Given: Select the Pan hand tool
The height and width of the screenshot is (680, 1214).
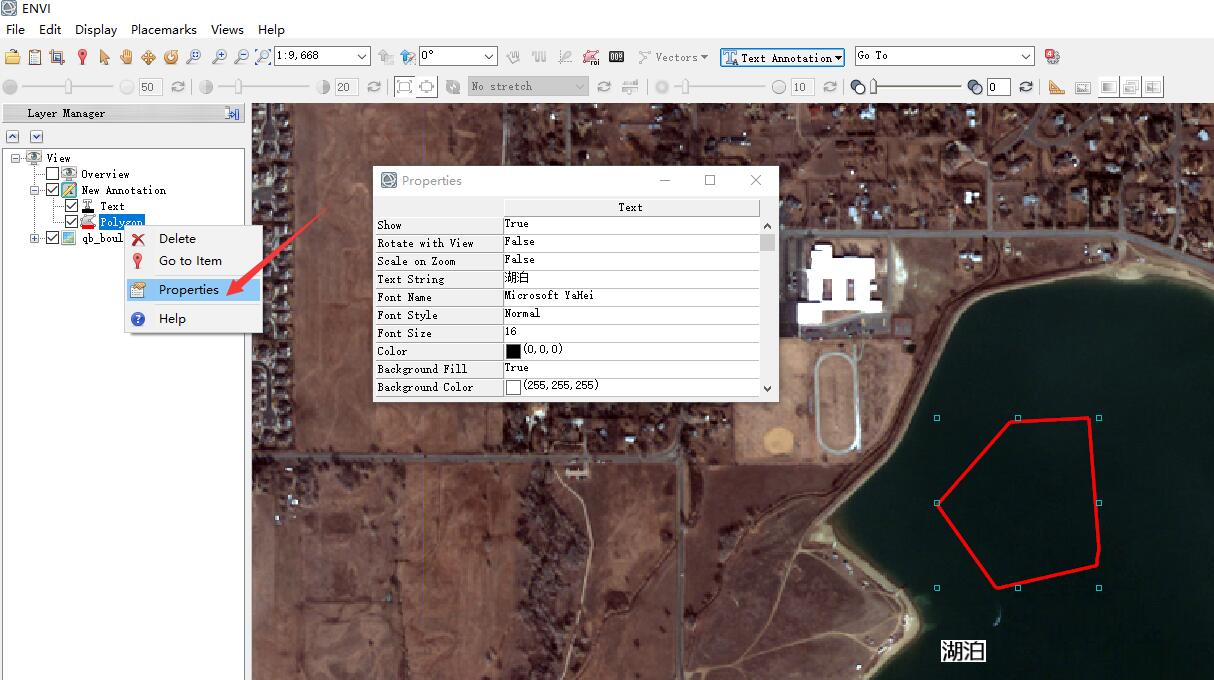Looking at the screenshot, I should tap(126, 57).
